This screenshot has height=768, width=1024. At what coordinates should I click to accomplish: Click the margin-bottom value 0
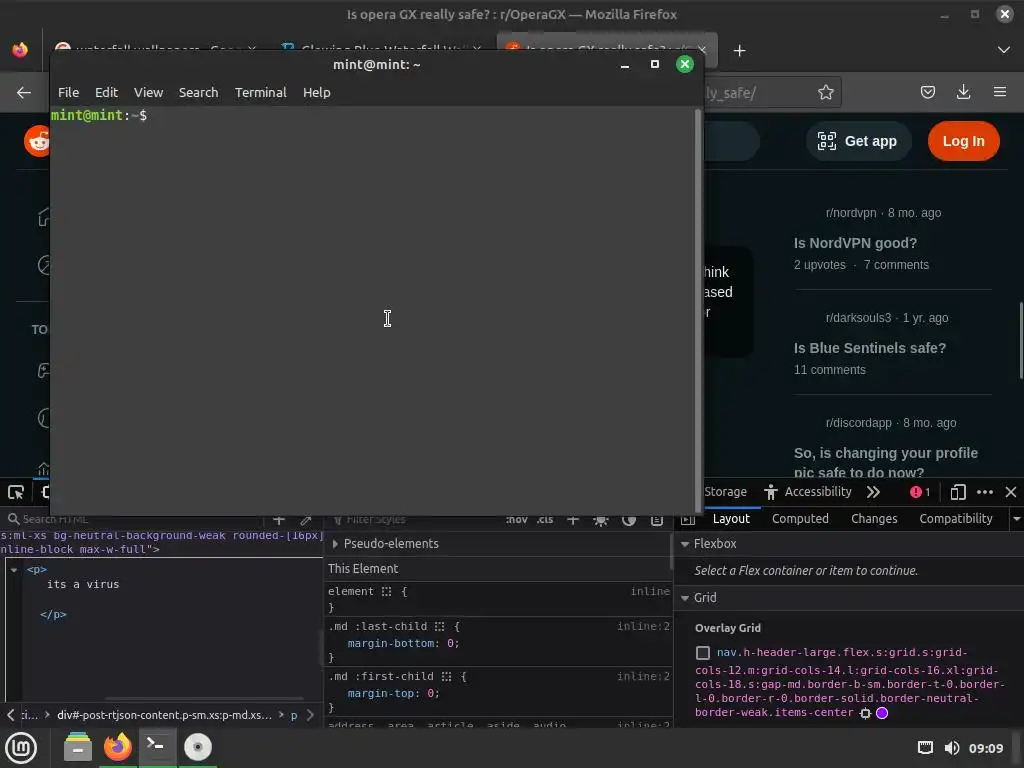tap(450, 644)
